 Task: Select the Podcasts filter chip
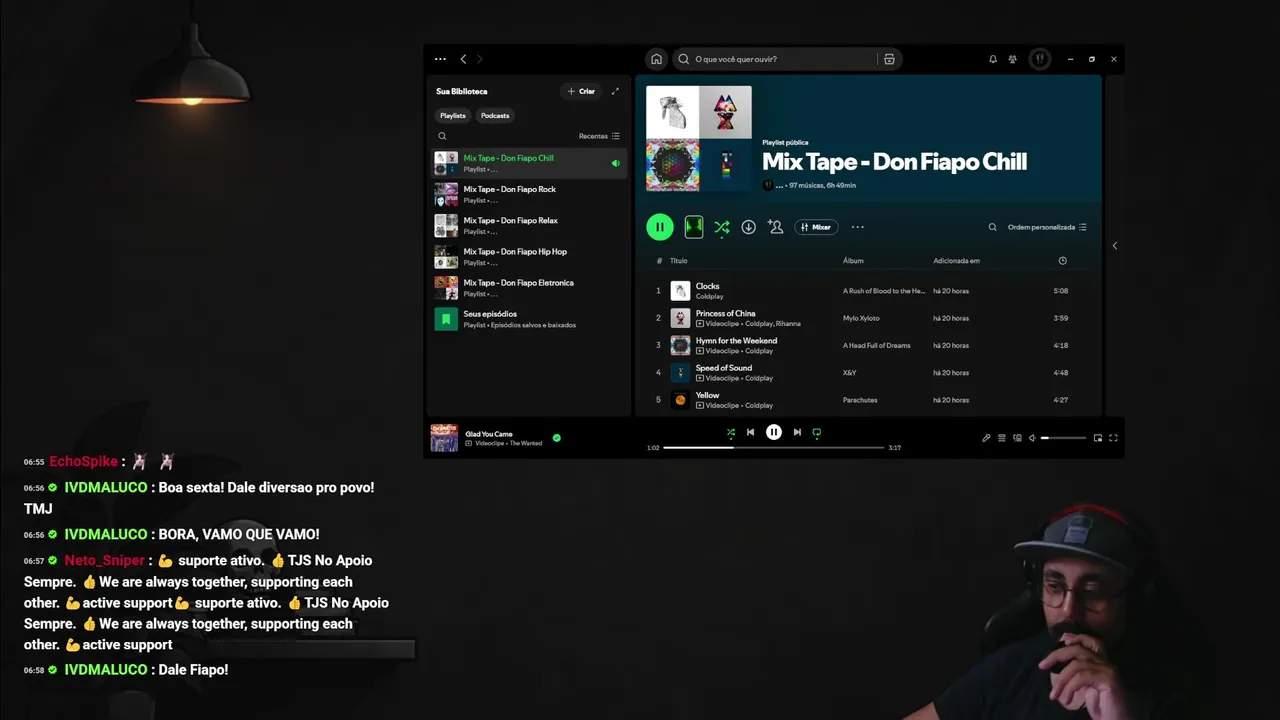[495, 115]
